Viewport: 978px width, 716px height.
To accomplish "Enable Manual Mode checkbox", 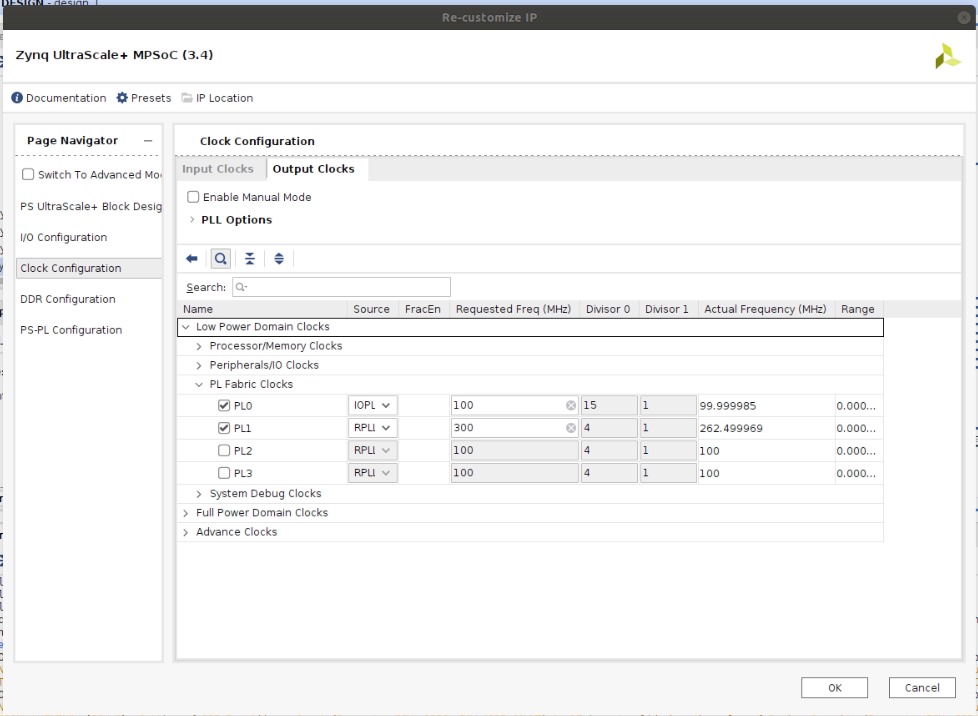I will coord(194,197).
